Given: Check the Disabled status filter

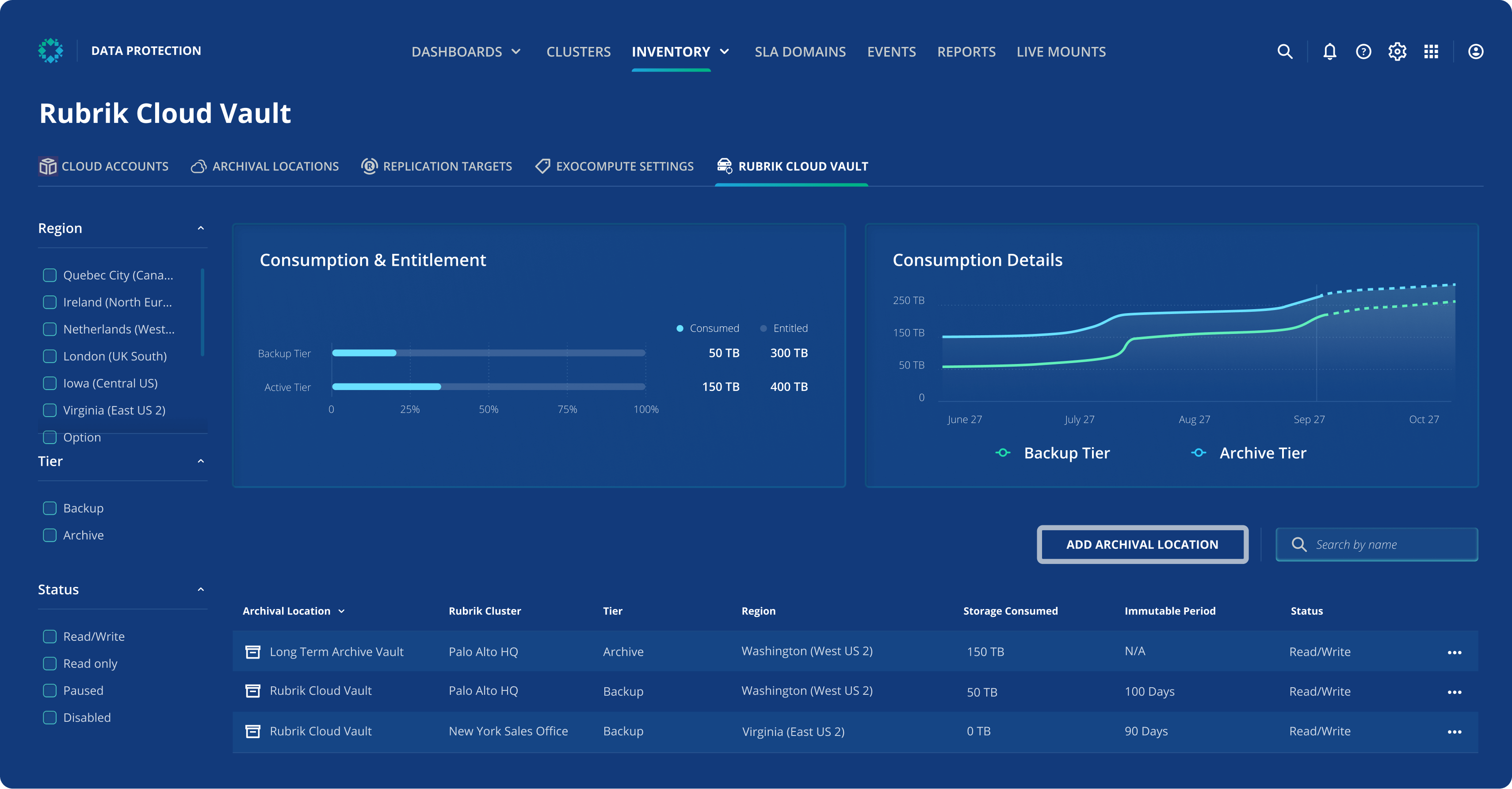Looking at the screenshot, I should tap(50, 718).
